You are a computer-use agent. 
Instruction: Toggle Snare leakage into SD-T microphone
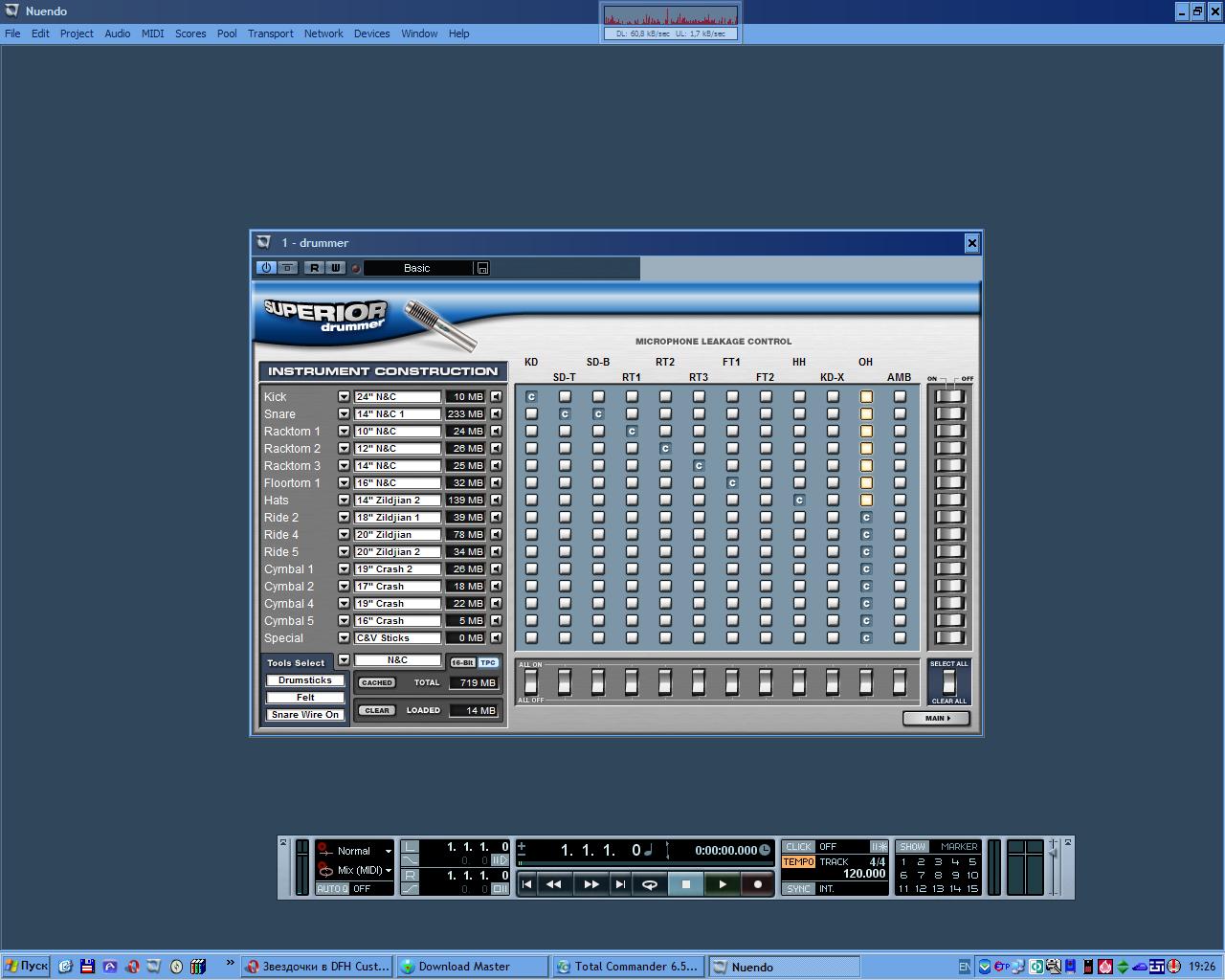pos(565,413)
